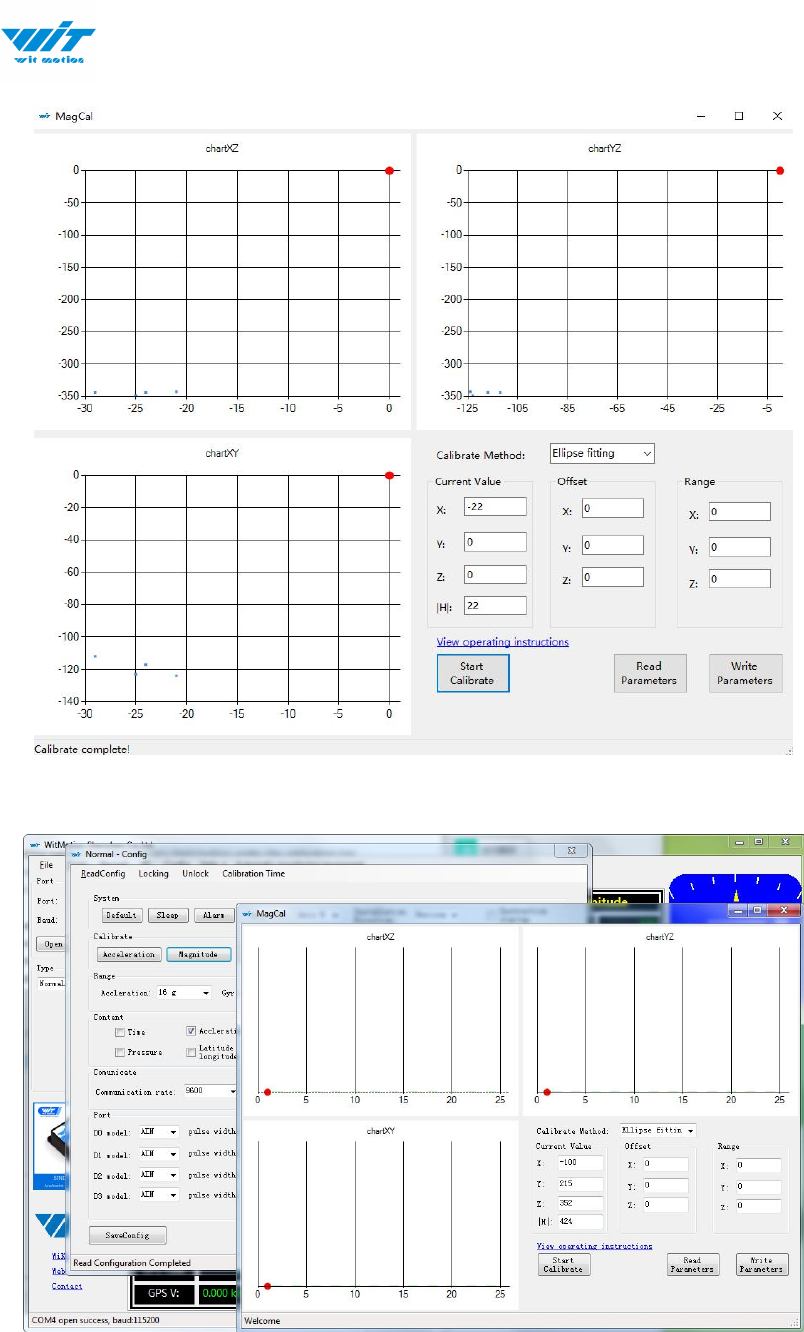Click the blue attitude gauge indicator
The image size is (804, 1332).
tap(735, 881)
